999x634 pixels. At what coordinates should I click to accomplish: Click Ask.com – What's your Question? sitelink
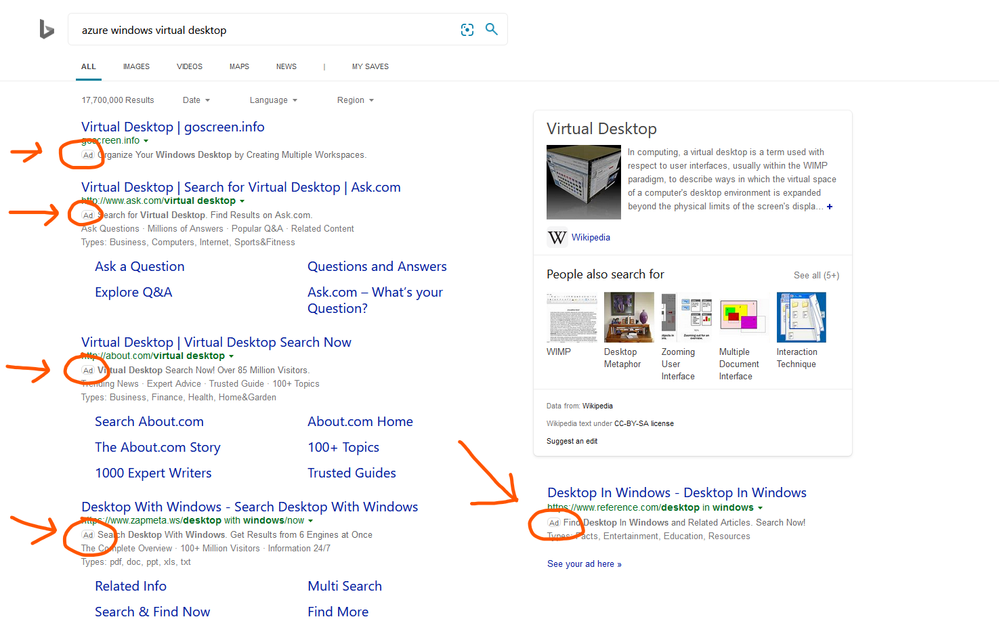click(375, 300)
